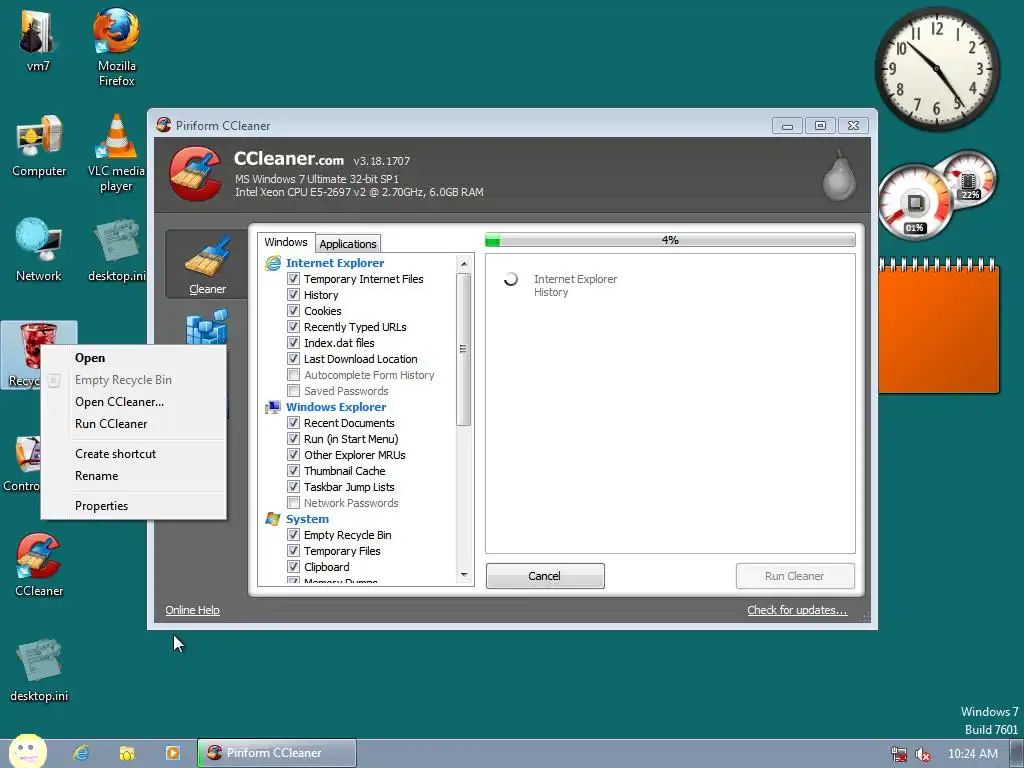Viewport: 1024px width, 768px height.
Task: Enable Autocomplete Form History checkbox
Action: pyautogui.click(x=294, y=375)
